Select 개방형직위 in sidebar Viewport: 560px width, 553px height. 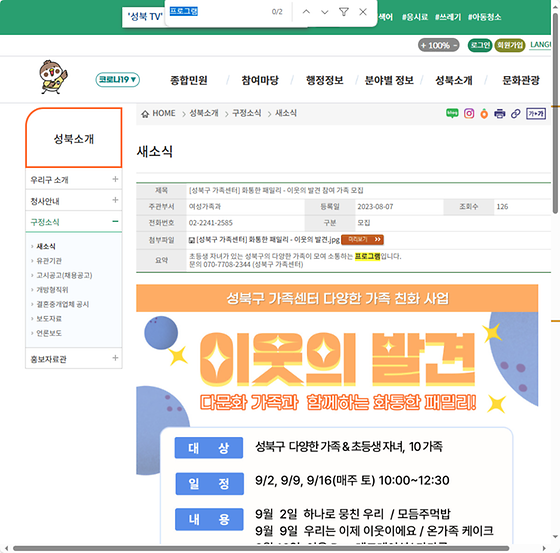coord(52,290)
